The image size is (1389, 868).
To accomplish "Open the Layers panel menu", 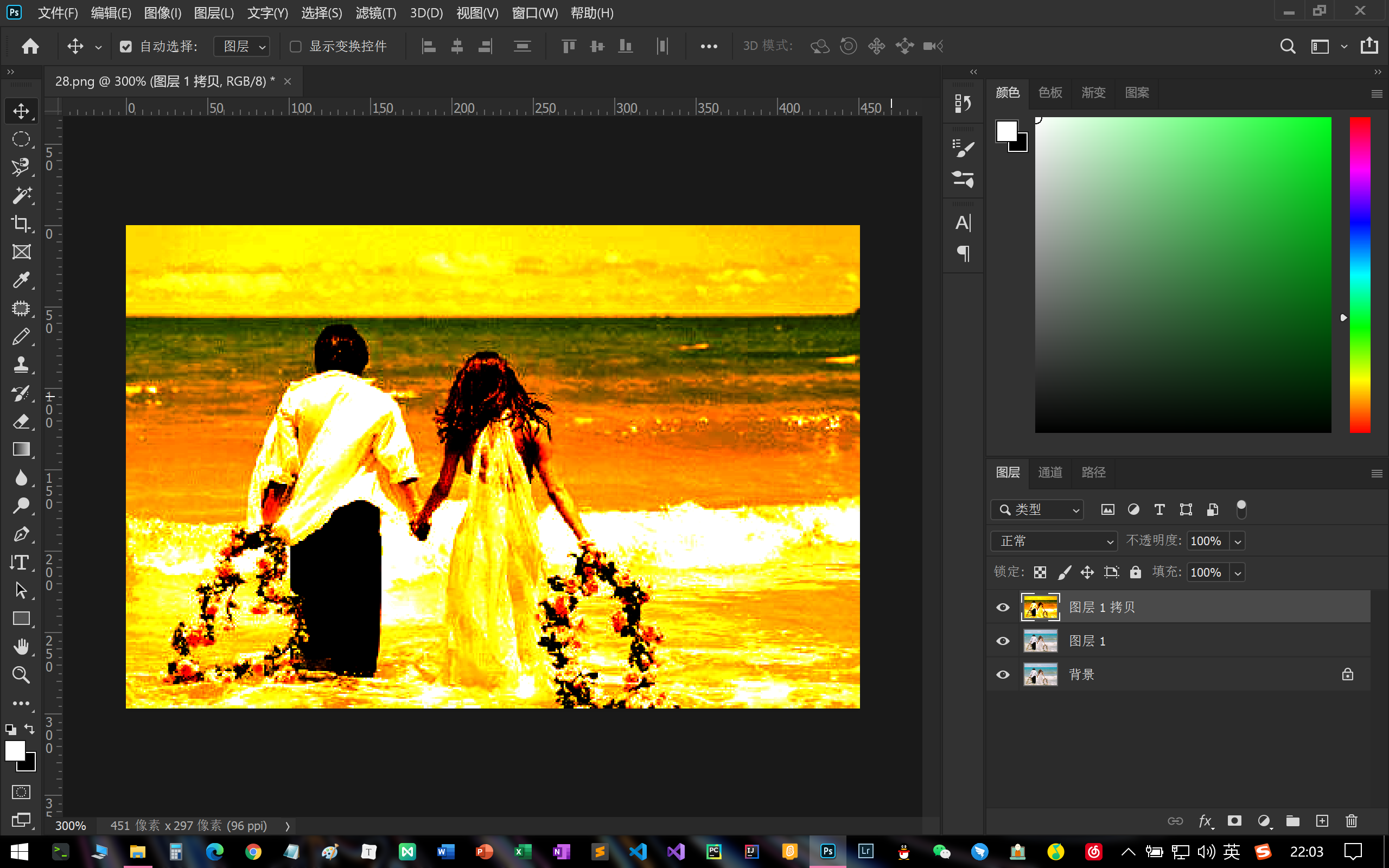I will 1377,473.
